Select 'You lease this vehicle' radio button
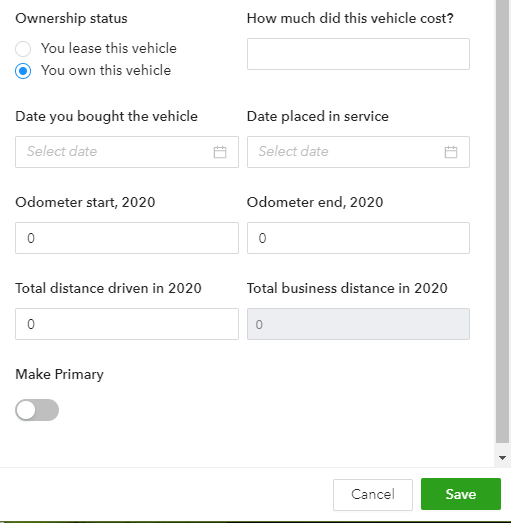 pyautogui.click(x=23, y=49)
